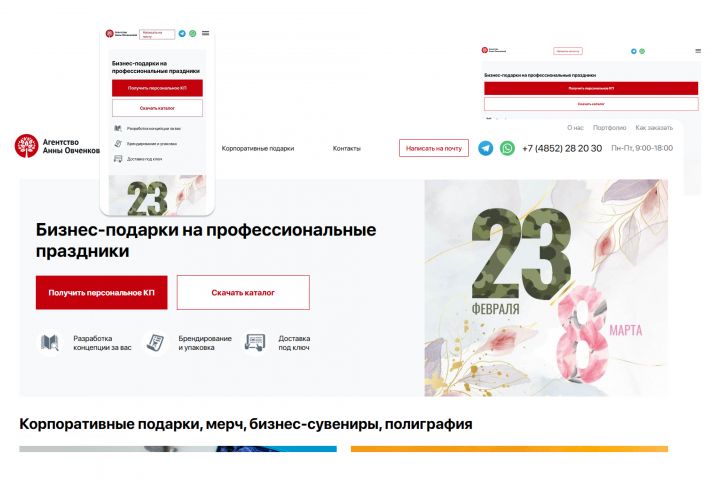Tap Скачать каталог in mobile preview
Screen dimensions: 720x480
[157, 108]
